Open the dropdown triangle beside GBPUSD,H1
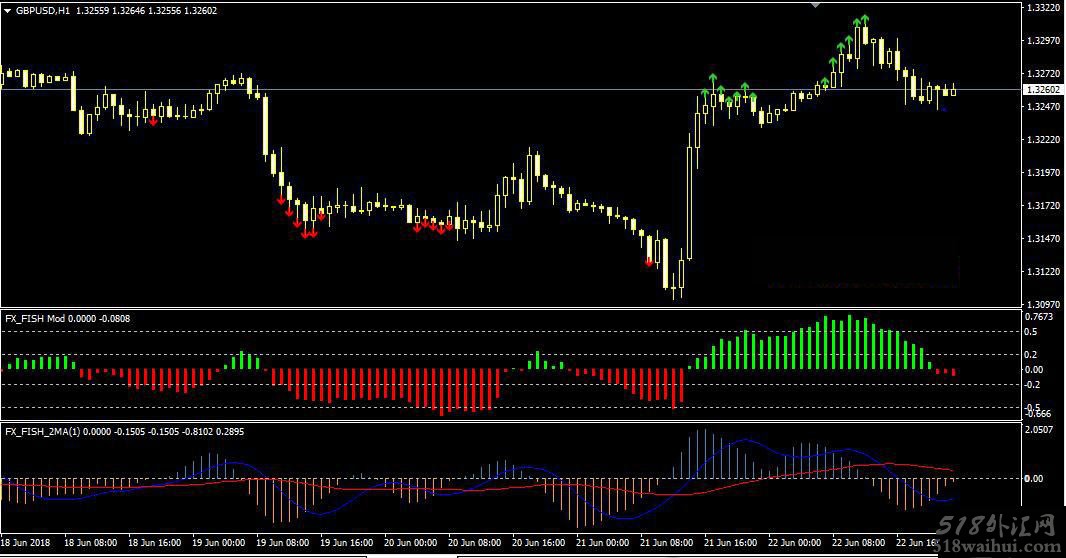 point(8,10)
